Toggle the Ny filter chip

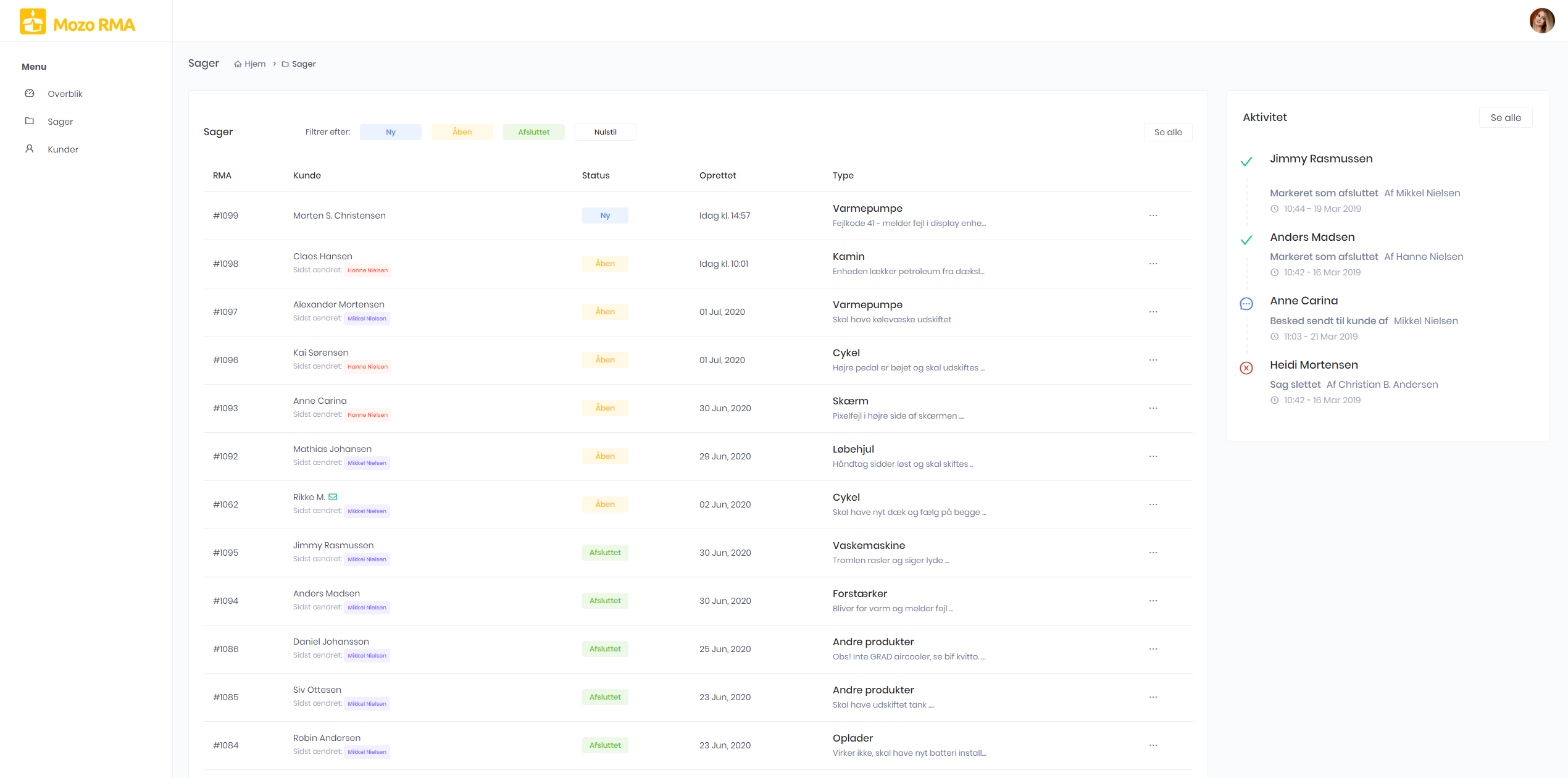pos(391,132)
